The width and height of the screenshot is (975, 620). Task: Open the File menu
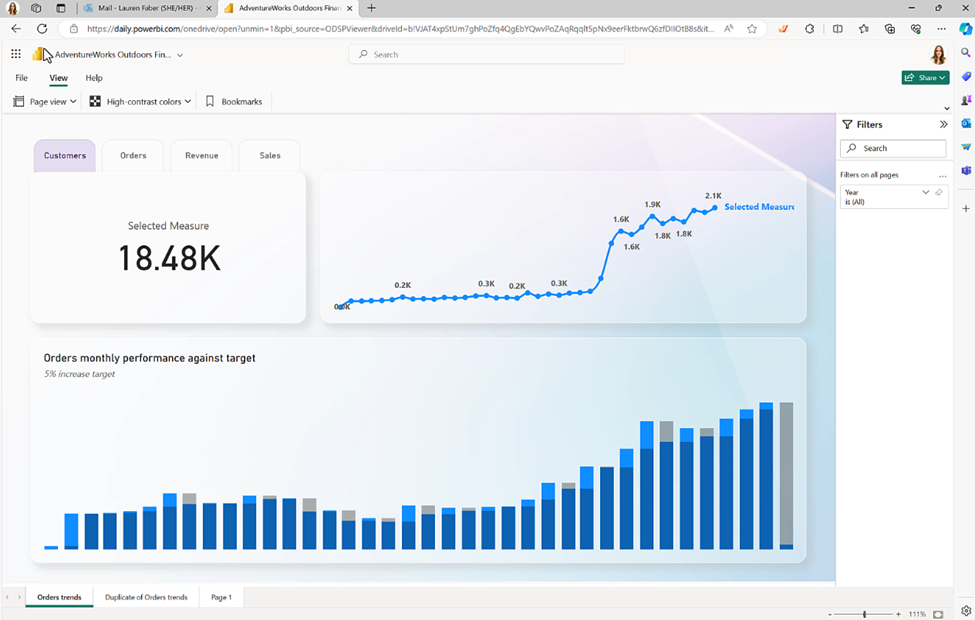point(22,78)
